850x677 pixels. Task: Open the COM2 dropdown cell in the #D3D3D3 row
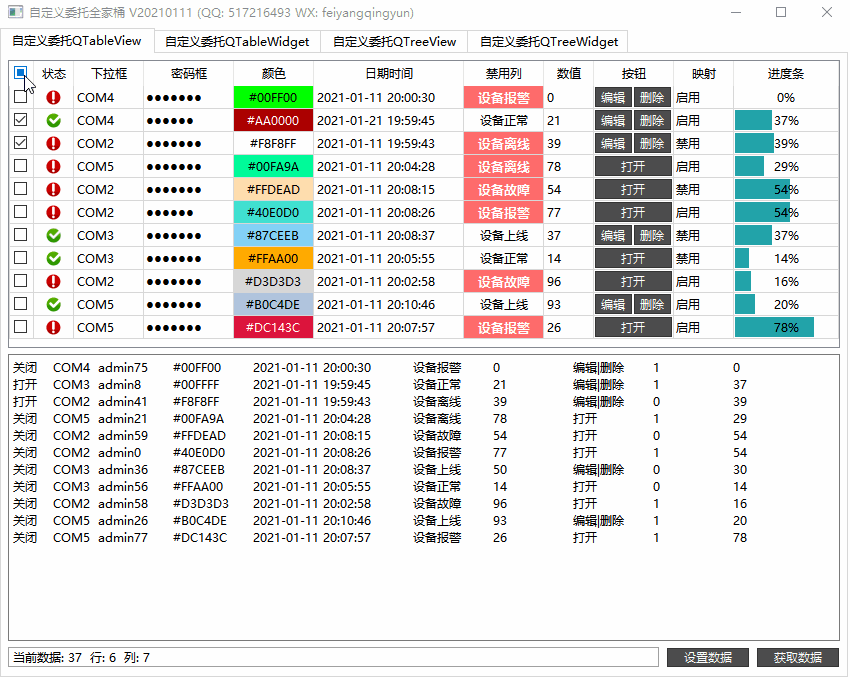point(108,282)
